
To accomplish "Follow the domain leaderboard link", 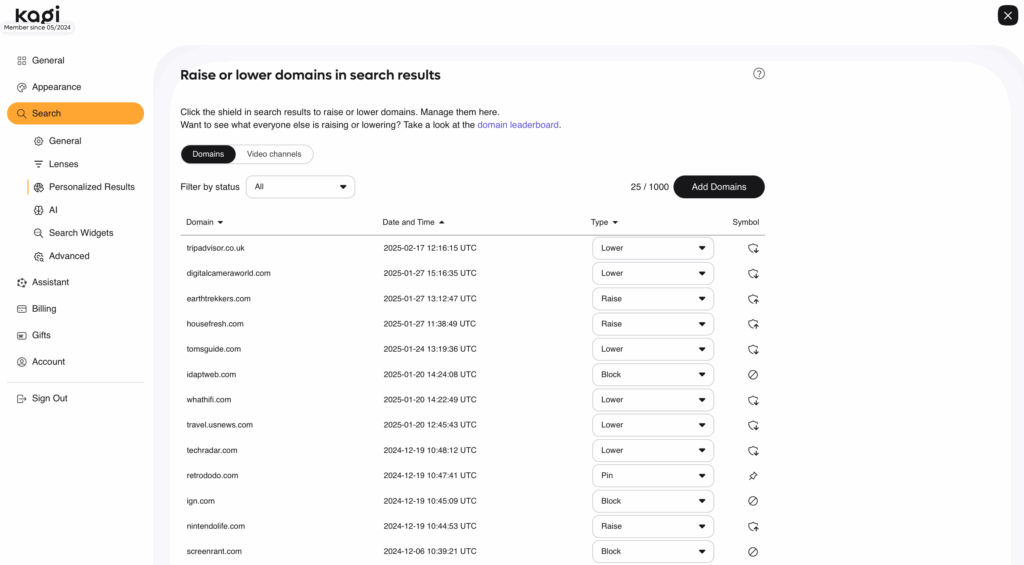I will pyautogui.click(x=518, y=125).
